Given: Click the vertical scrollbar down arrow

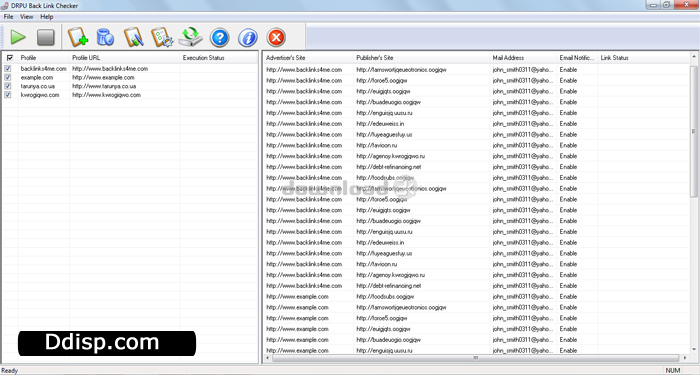Looking at the screenshot, I should point(694,350).
